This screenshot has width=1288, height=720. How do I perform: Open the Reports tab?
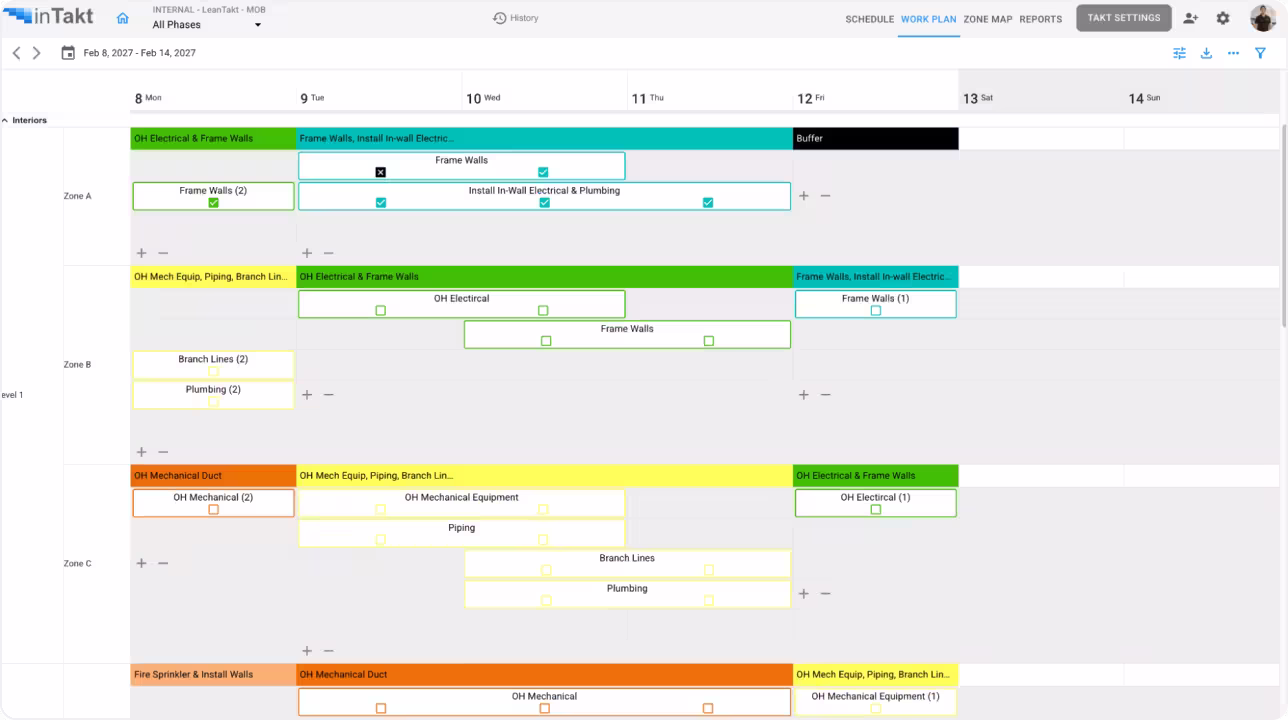[x=1041, y=19]
